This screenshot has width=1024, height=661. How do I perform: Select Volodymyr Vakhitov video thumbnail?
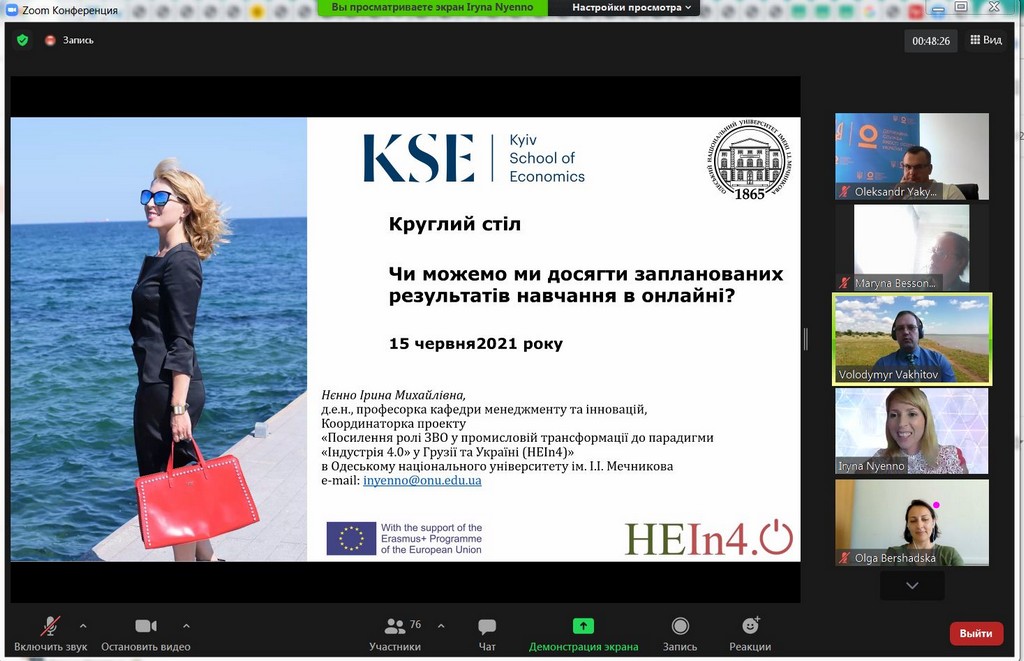point(912,339)
